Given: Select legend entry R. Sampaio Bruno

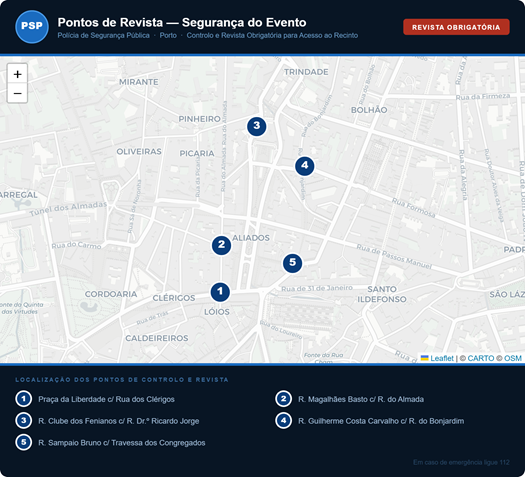Looking at the screenshot, I should tap(110, 443).
